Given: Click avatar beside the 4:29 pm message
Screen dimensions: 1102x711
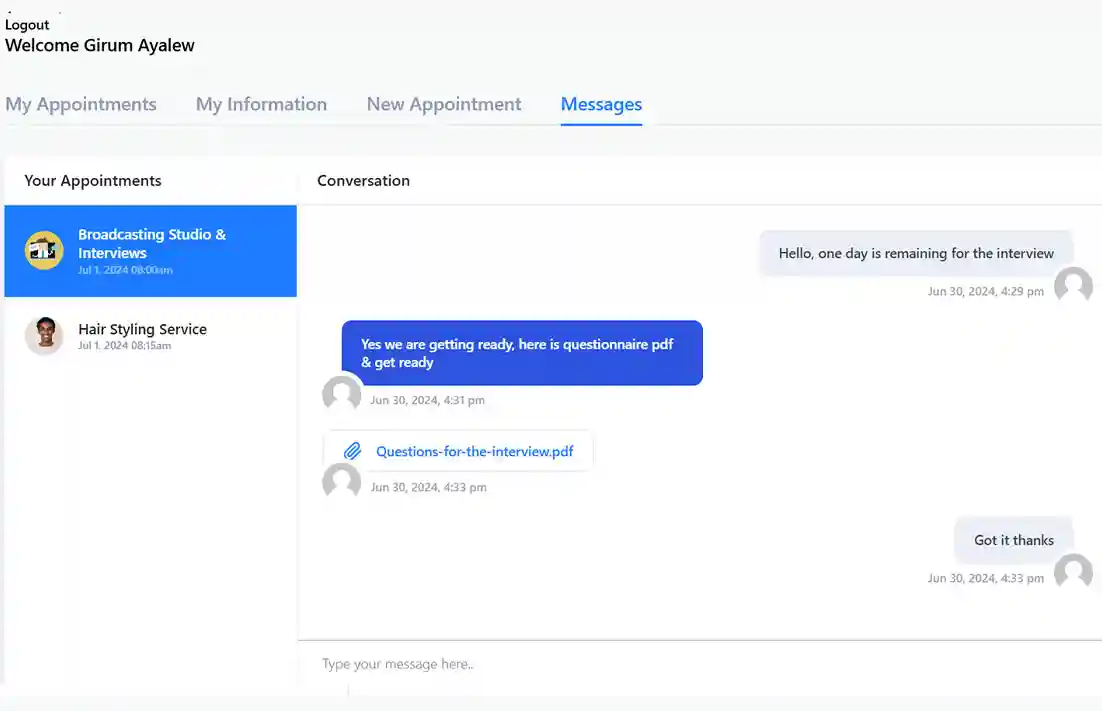Looking at the screenshot, I should [x=1073, y=286].
